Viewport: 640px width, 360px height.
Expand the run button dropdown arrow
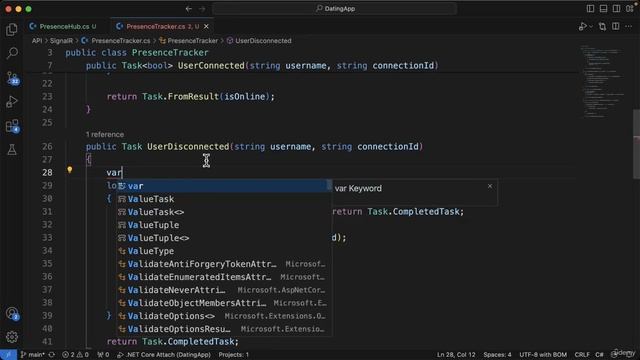point(591,27)
